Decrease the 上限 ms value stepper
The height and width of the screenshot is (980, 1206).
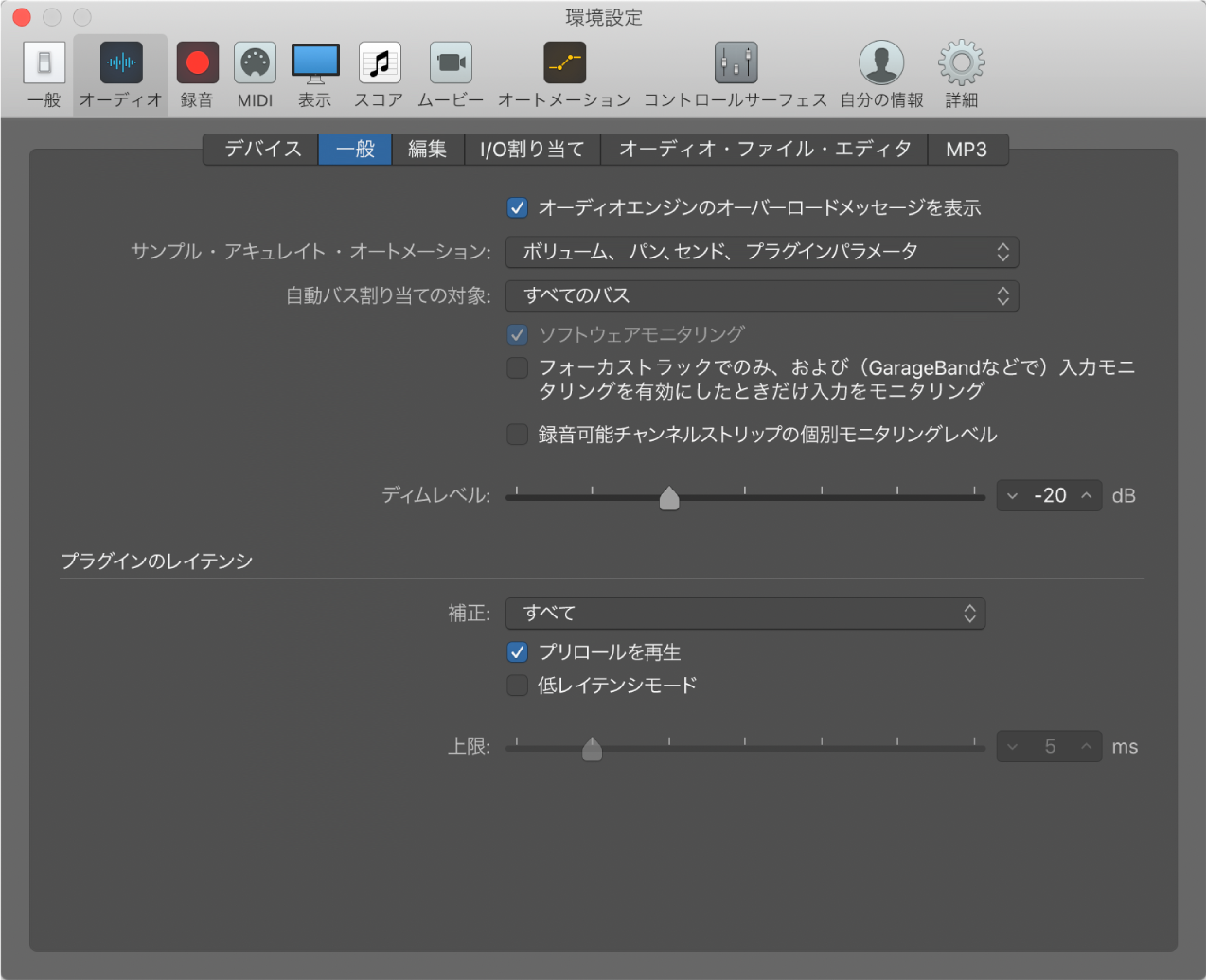(x=1012, y=747)
